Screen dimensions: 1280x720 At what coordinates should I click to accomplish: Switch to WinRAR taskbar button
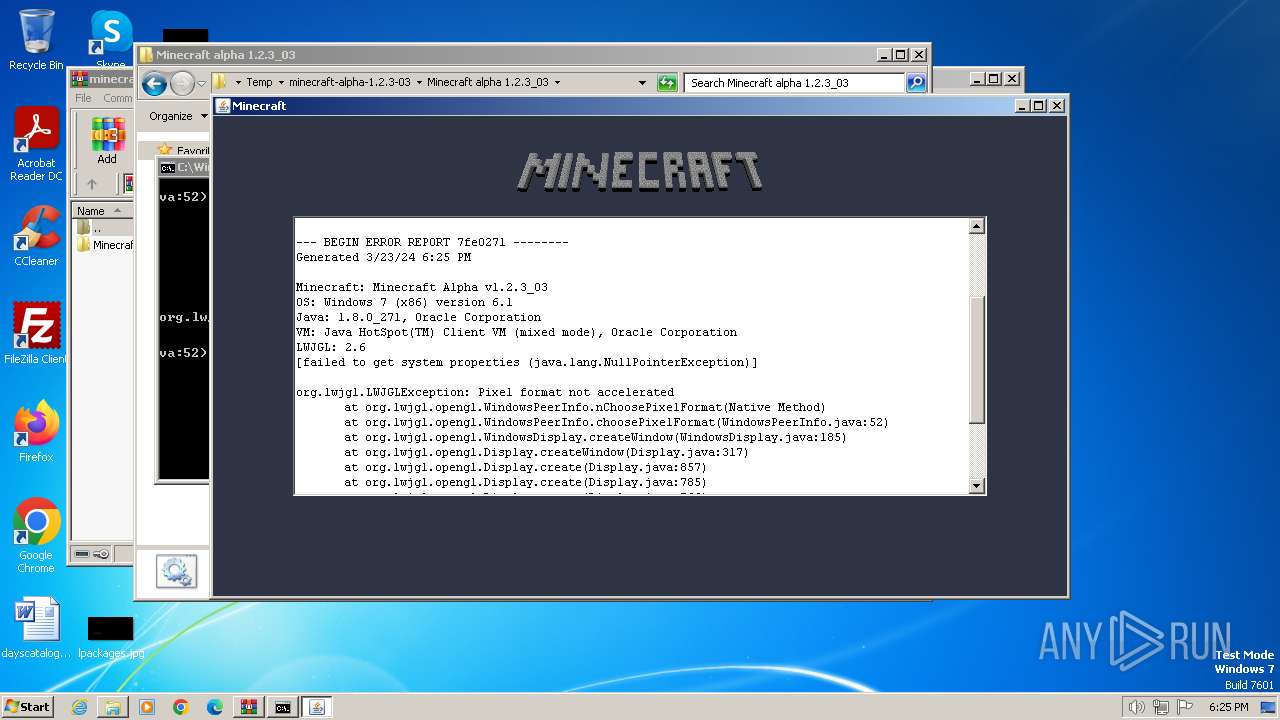pos(249,707)
